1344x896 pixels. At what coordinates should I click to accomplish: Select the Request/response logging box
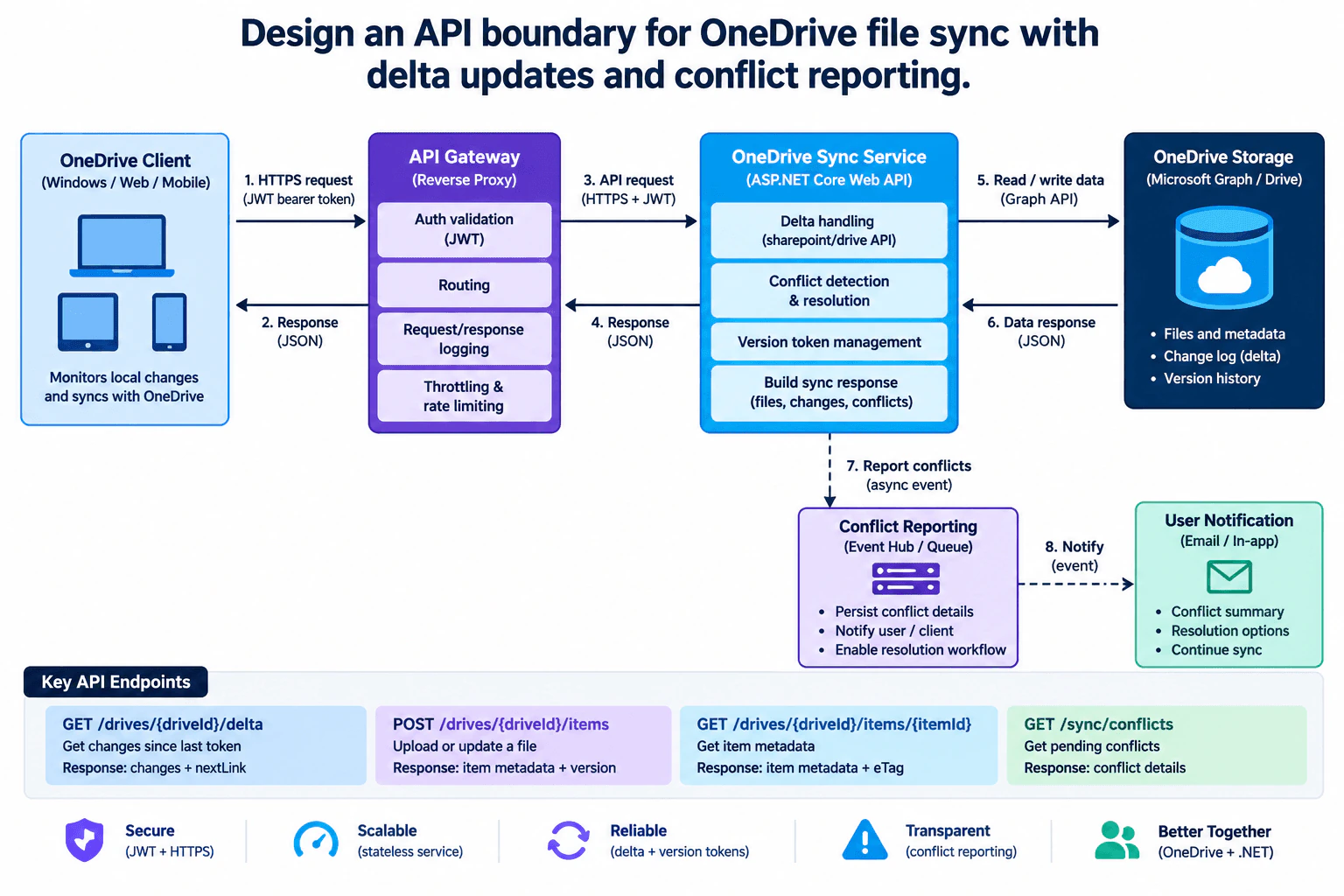[465, 339]
